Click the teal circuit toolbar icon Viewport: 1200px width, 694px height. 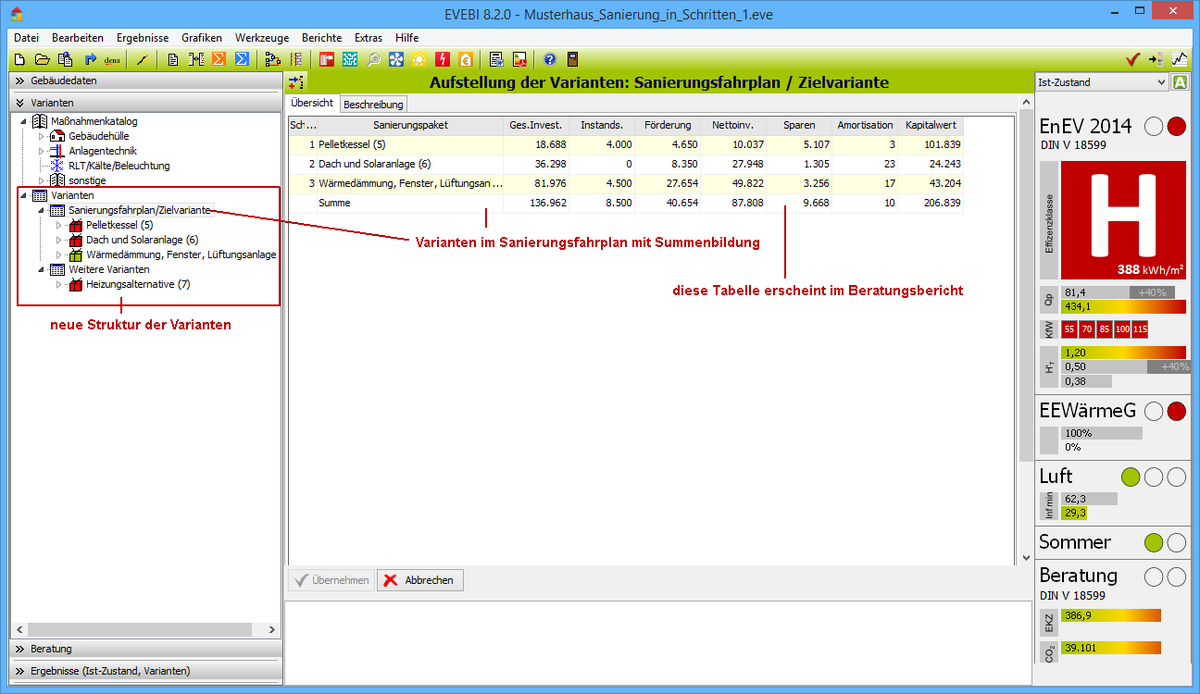coord(350,59)
